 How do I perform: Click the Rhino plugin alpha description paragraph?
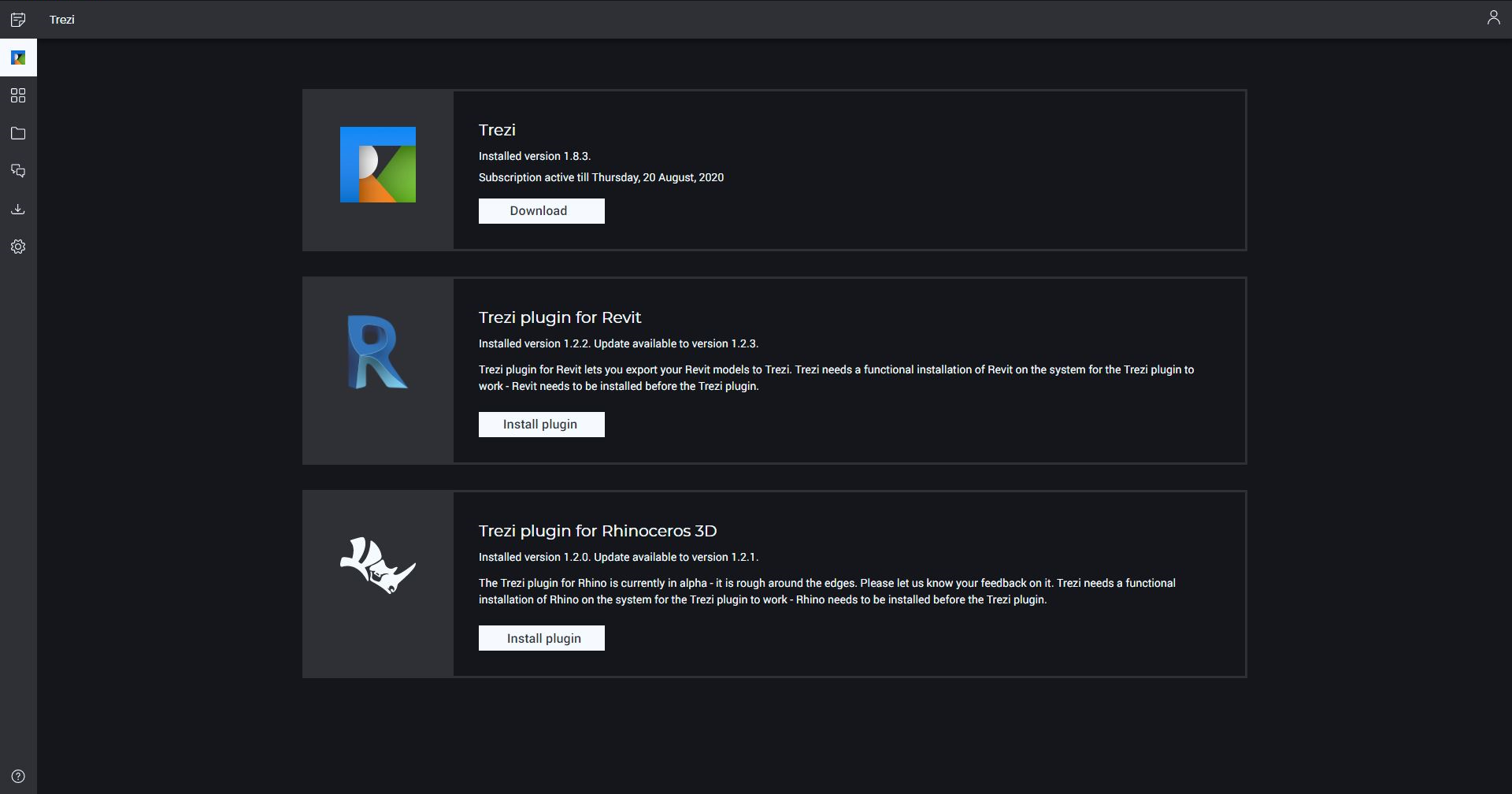click(x=827, y=592)
